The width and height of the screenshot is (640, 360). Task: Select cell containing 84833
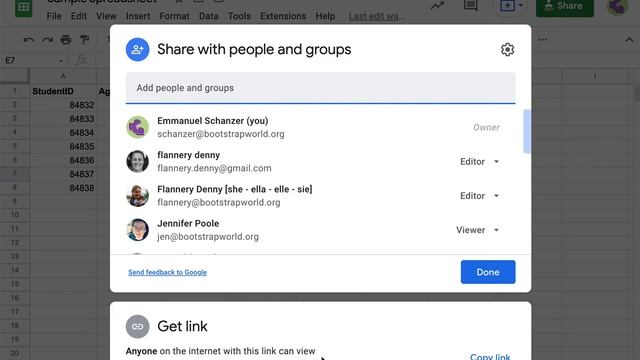63,119
